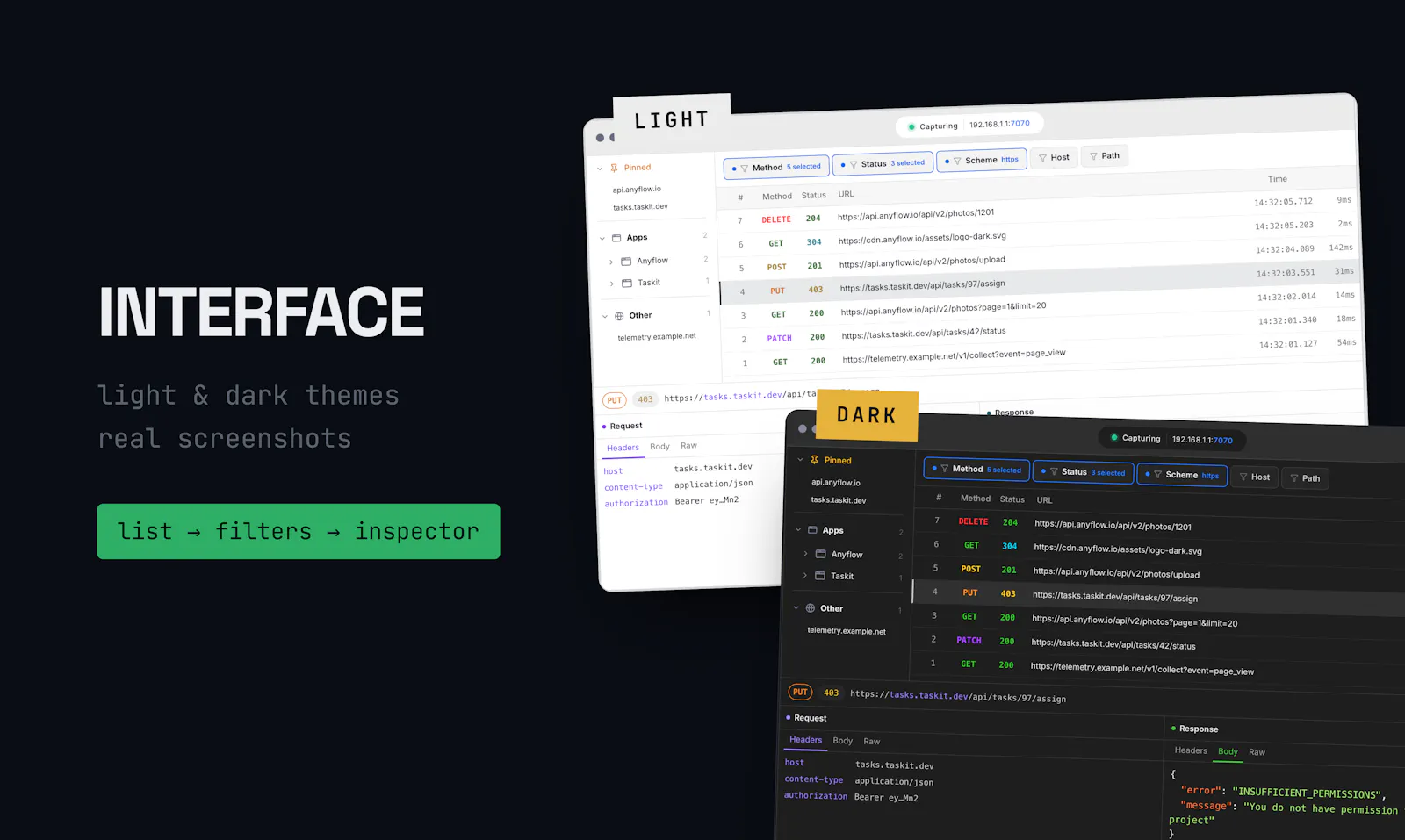This screenshot has width=1405, height=840.
Task: Select the Request Body tab in dark window
Action: 843,741
